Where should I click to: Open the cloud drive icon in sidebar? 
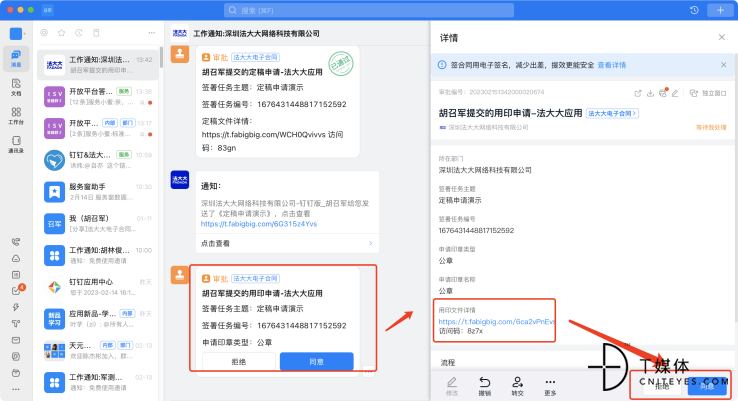[x=16, y=258]
